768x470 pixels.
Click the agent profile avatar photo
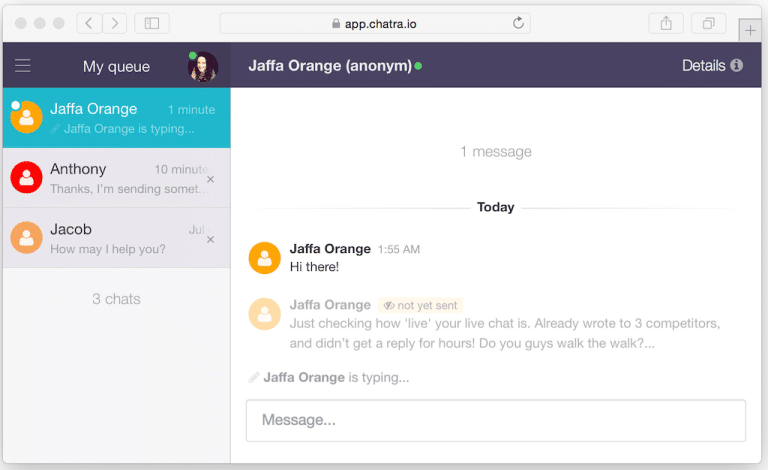[x=203, y=67]
